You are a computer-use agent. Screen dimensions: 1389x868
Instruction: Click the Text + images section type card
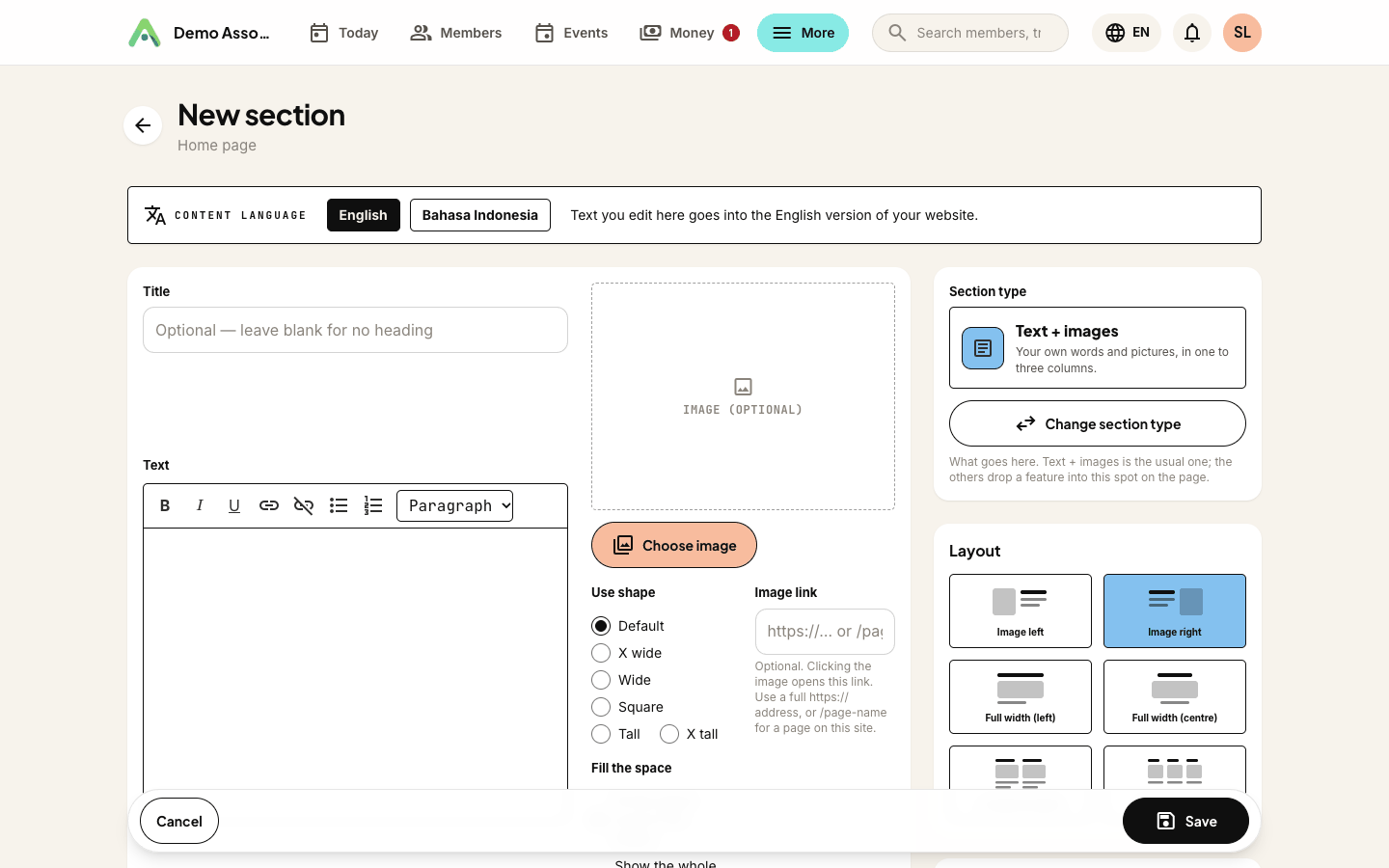coord(1098,348)
